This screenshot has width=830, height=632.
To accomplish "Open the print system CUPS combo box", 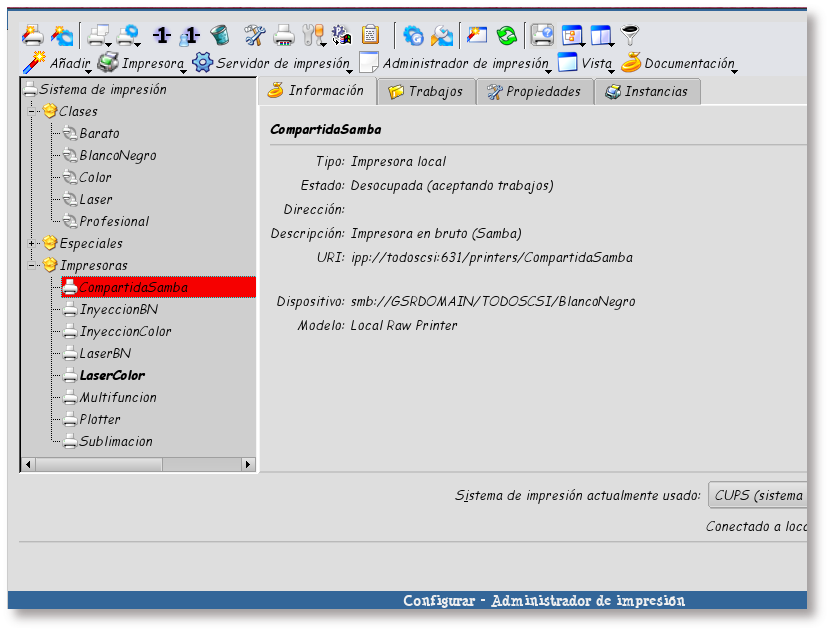I will tap(757, 495).
